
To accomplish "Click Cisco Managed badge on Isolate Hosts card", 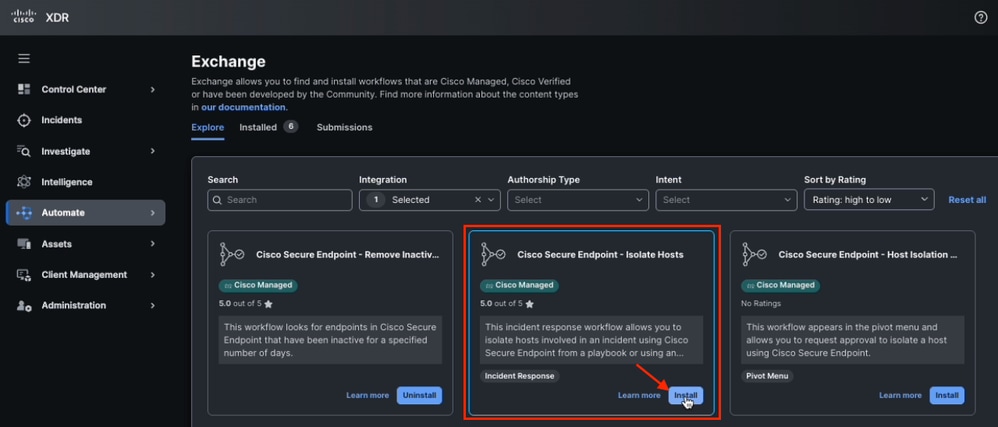I will coord(519,285).
